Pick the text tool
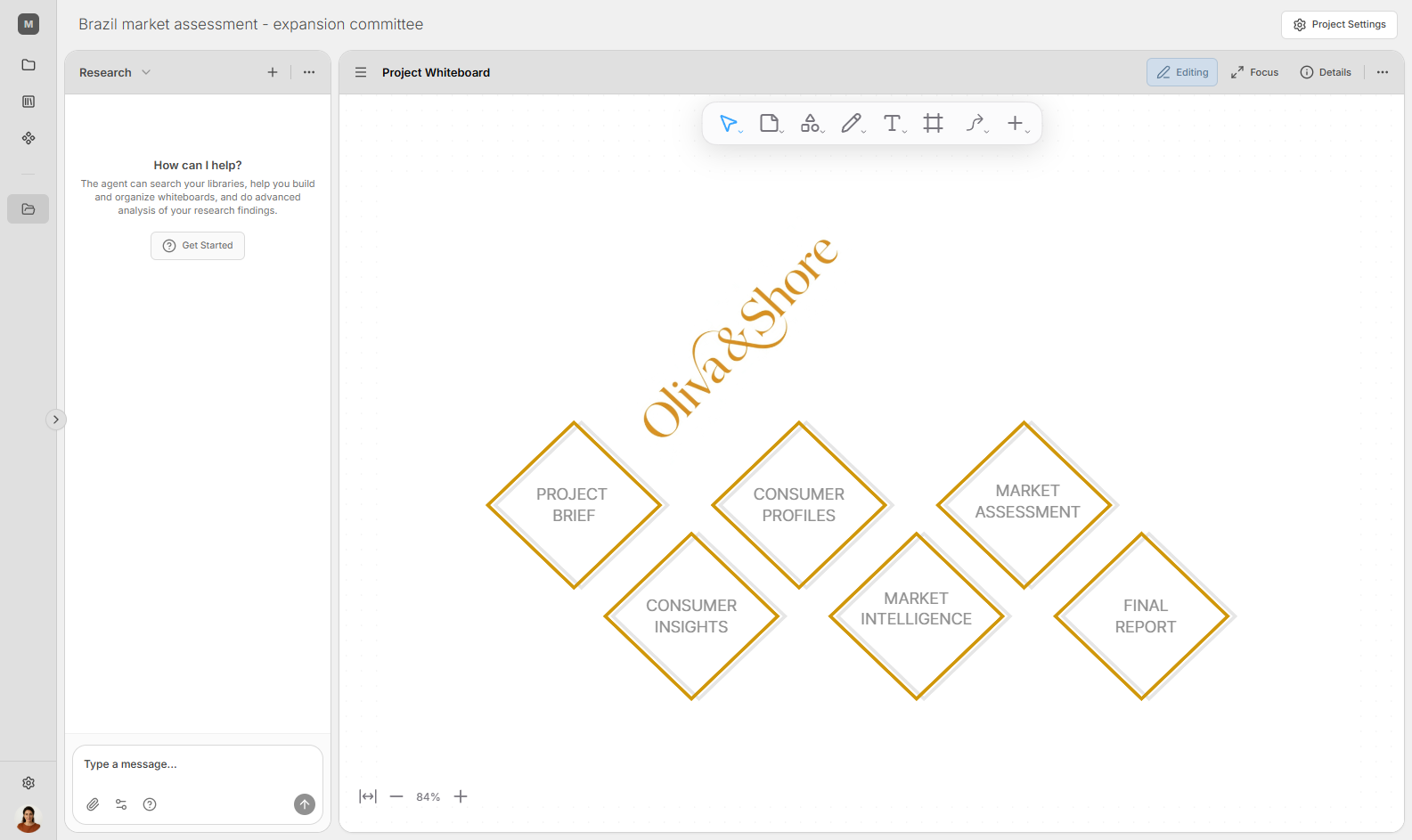 click(894, 124)
